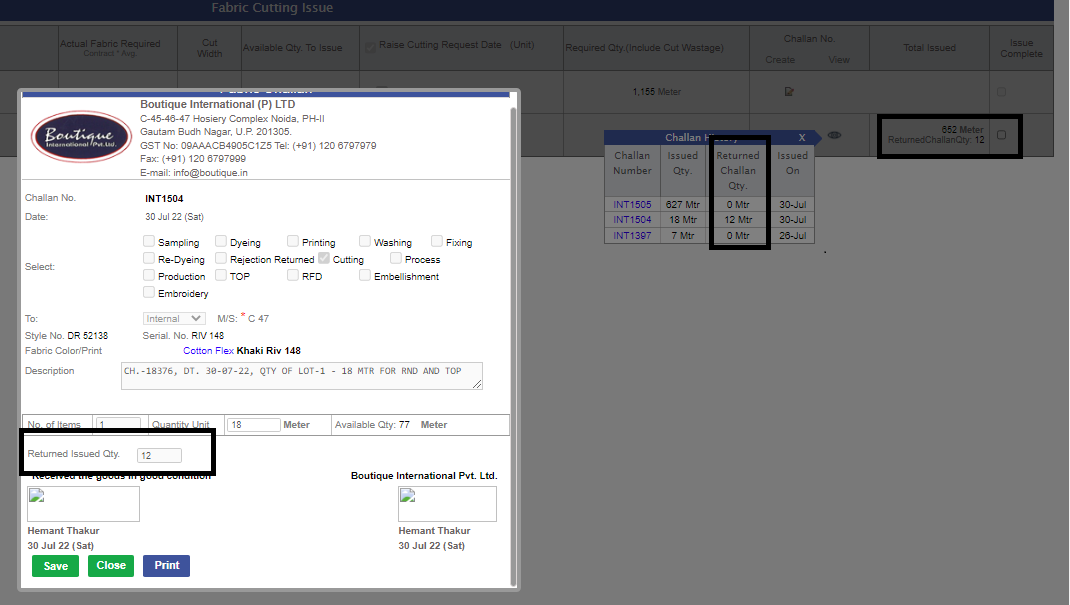
Task: Click the Style No. DR 52138 text
Action: [x=66, y=336]
